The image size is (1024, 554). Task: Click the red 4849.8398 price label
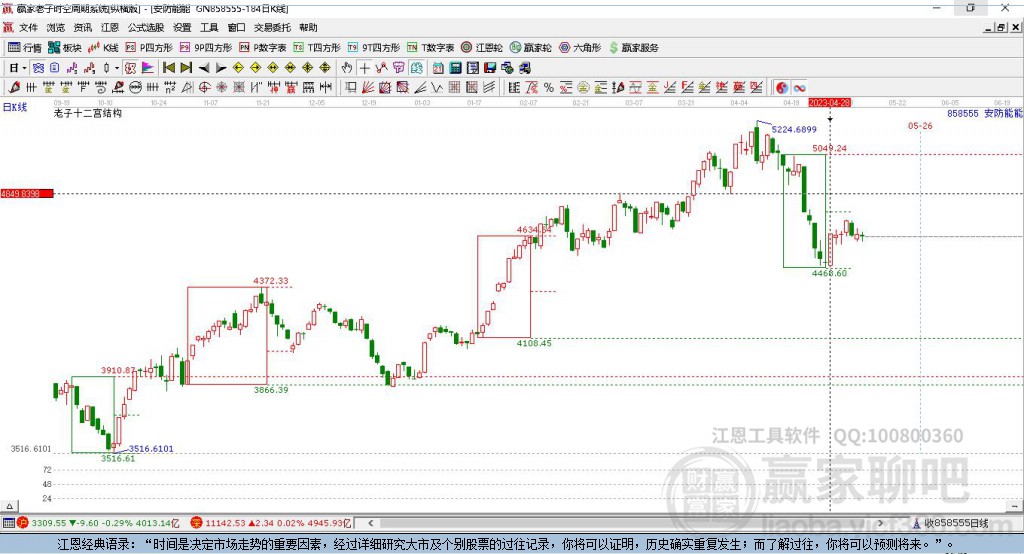pyautogui.click(x=26, y=193)
